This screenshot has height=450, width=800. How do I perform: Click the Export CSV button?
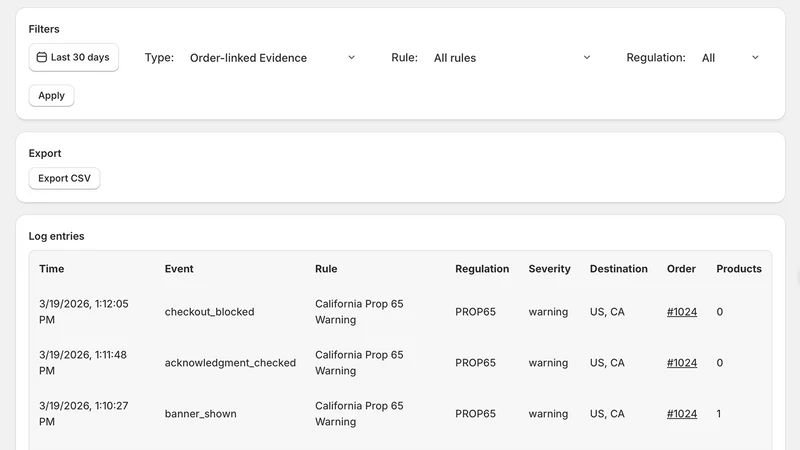coord(64,178)
